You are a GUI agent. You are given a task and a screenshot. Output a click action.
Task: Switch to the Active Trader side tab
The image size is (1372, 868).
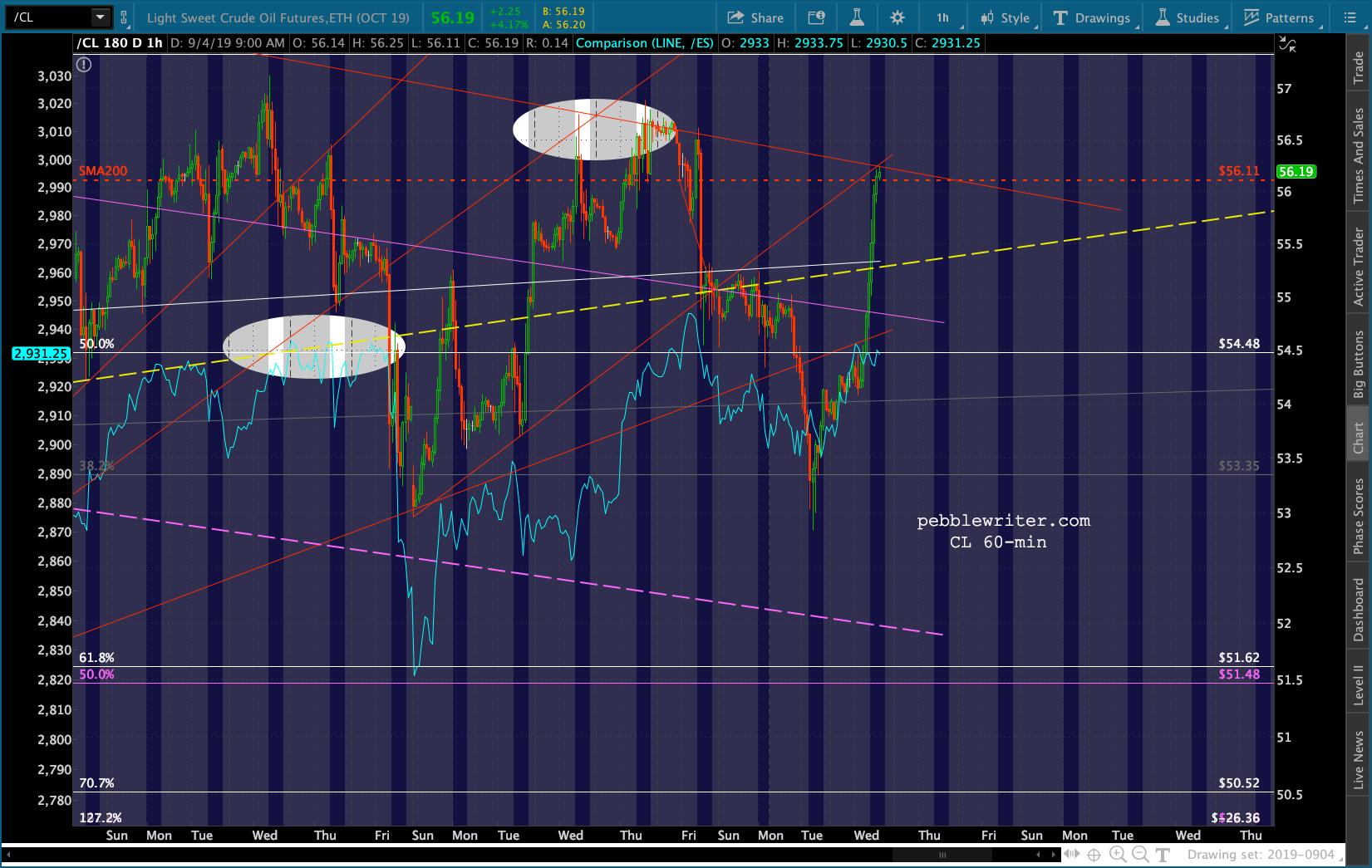pos(1359,267)
